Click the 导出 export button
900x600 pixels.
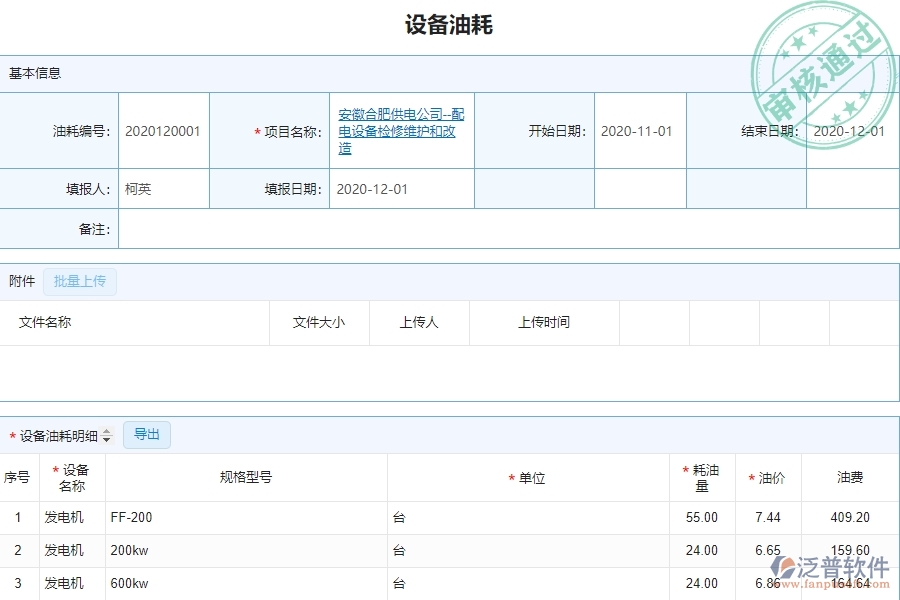(x=147, y=434)
